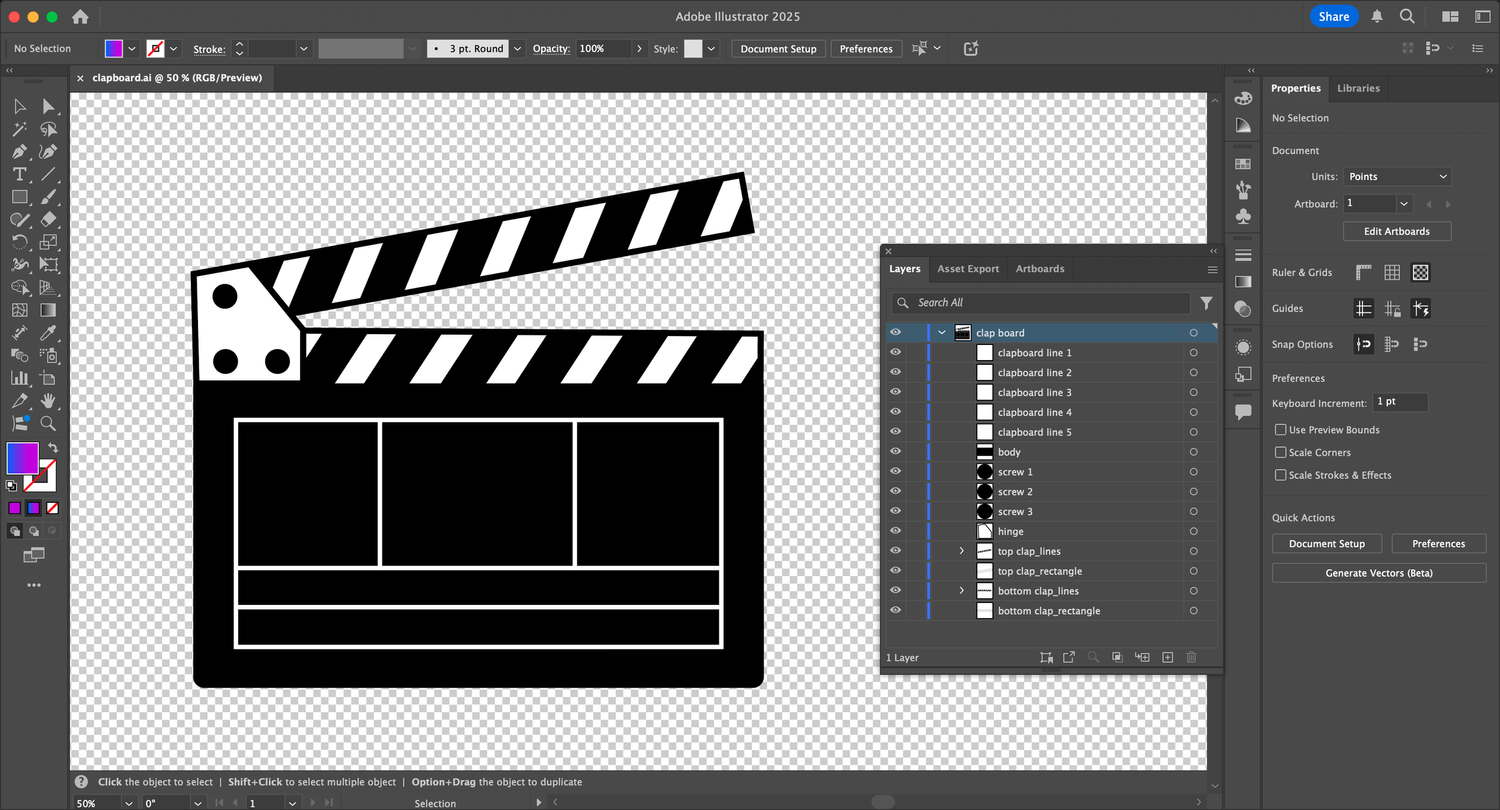The width and height of the screenshot is (1500, 810).
Task: Select the Column Graph tool
Action: (19, 378)
